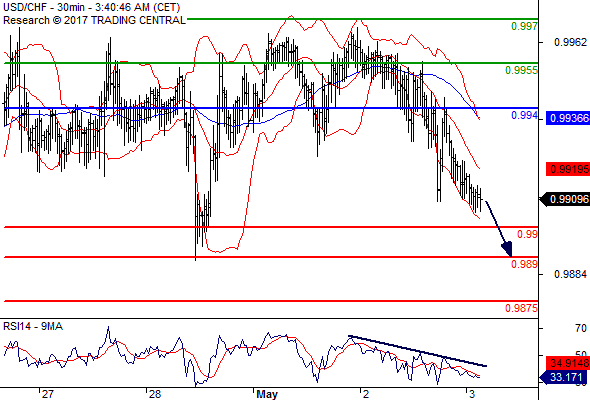Click the blue 33.171 RSI value tag

pos(564,377)
